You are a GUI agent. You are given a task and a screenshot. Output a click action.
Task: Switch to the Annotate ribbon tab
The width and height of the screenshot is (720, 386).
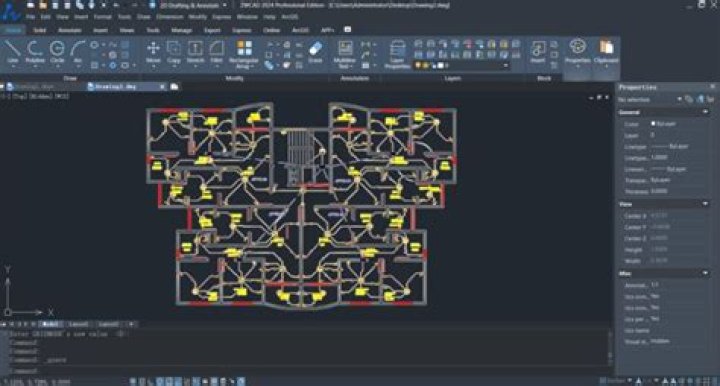coord(70,30)
